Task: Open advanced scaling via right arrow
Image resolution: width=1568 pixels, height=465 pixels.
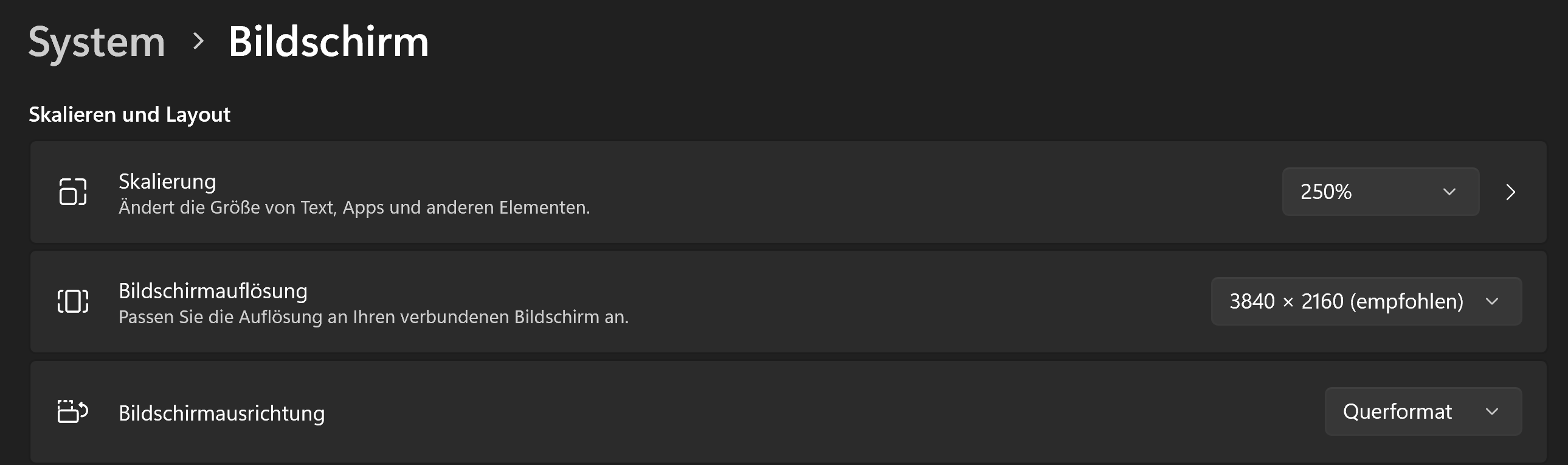Action: tap(1510, 192)
